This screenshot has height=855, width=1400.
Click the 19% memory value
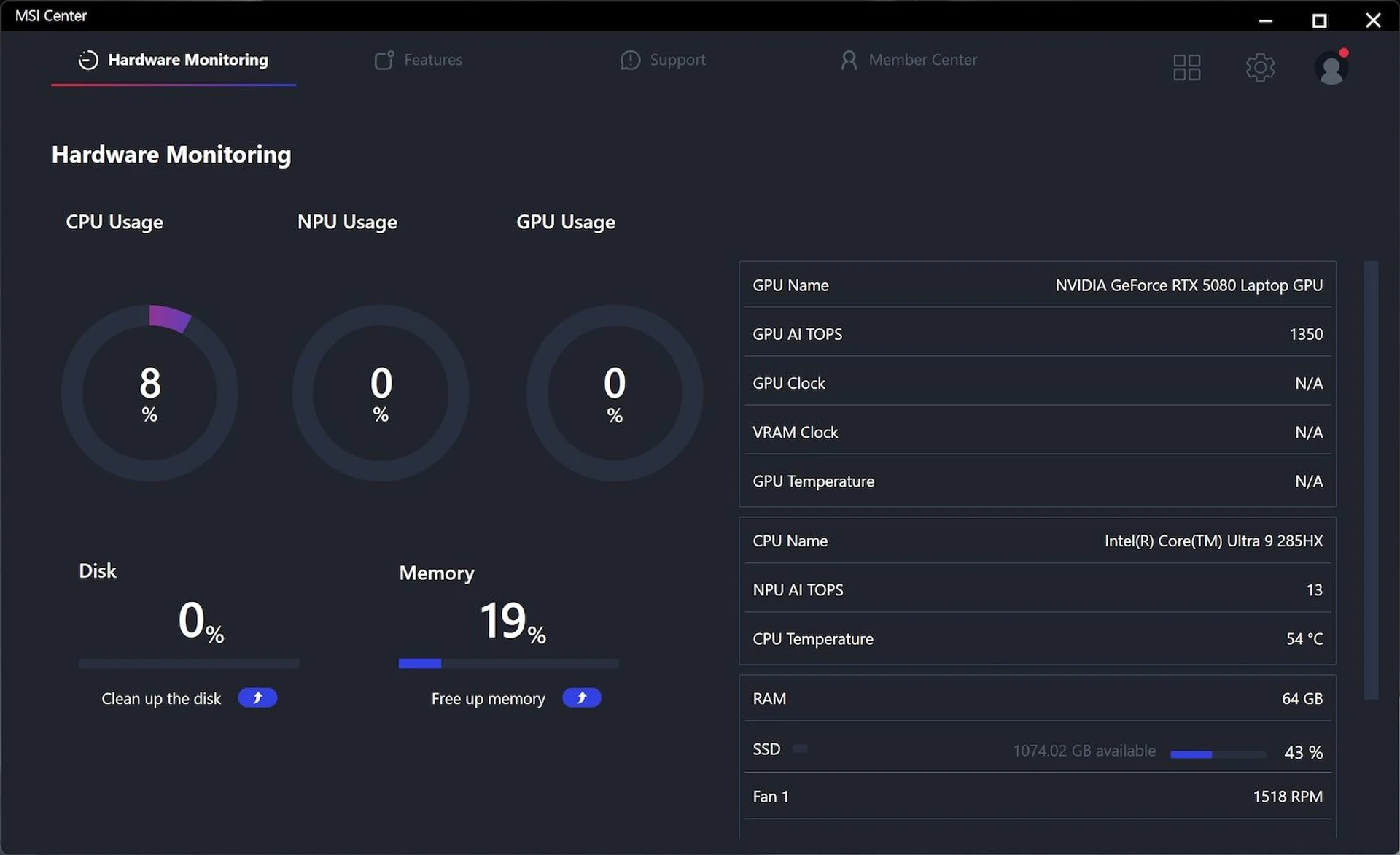[513, 622]
